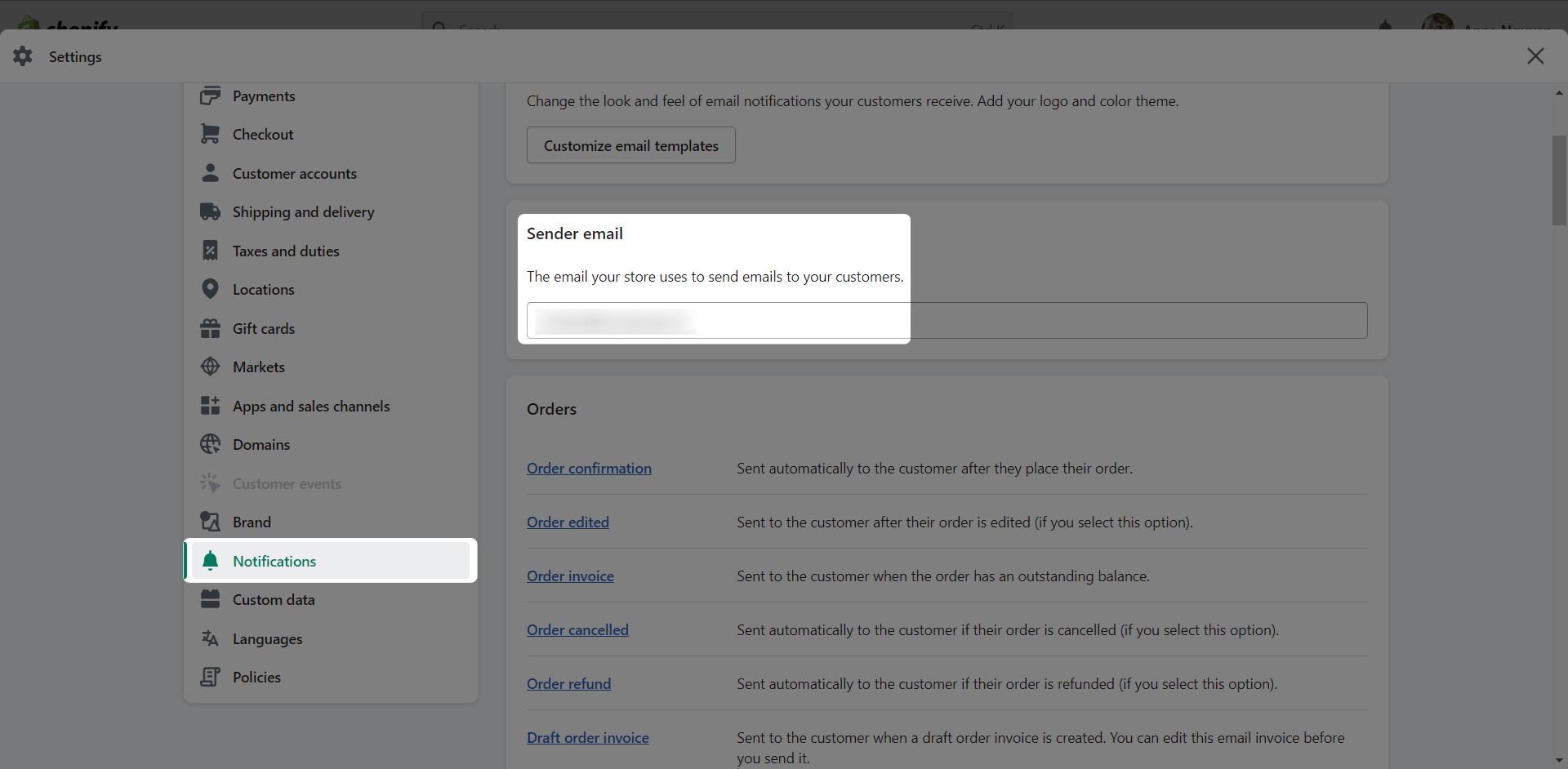Image resolution: width=1568 pixels, height=769 pixels.
Task: Click the scrollbar up arrow
Action: click(x=1559, y=92)
